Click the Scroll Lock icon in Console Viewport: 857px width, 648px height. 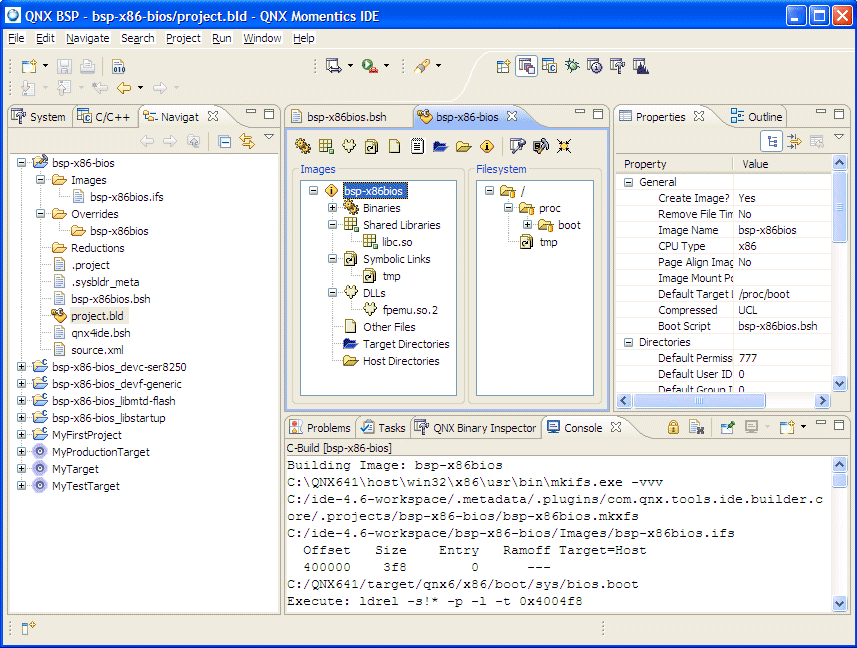coord(673,428)
